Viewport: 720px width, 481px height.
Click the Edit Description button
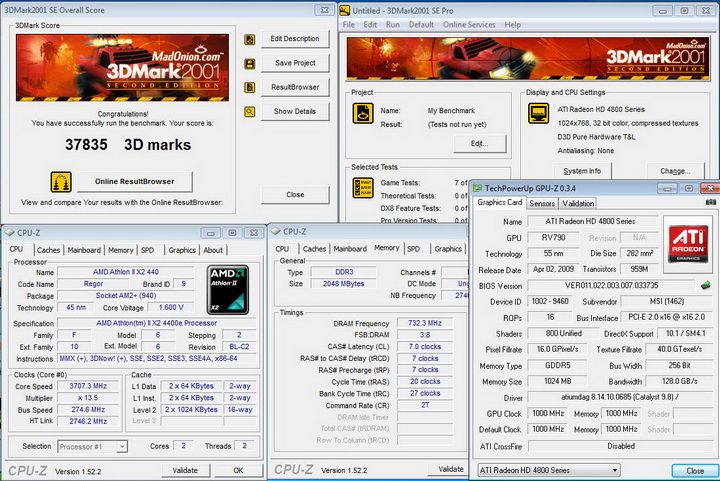[295, 39]
